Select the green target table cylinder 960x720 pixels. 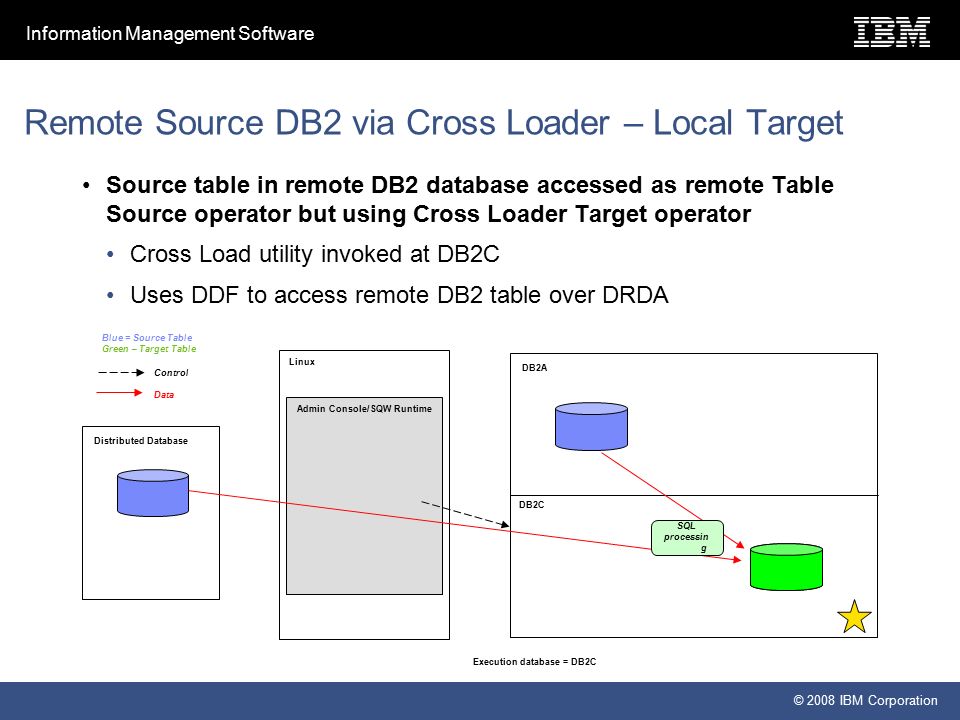[786, 567]
